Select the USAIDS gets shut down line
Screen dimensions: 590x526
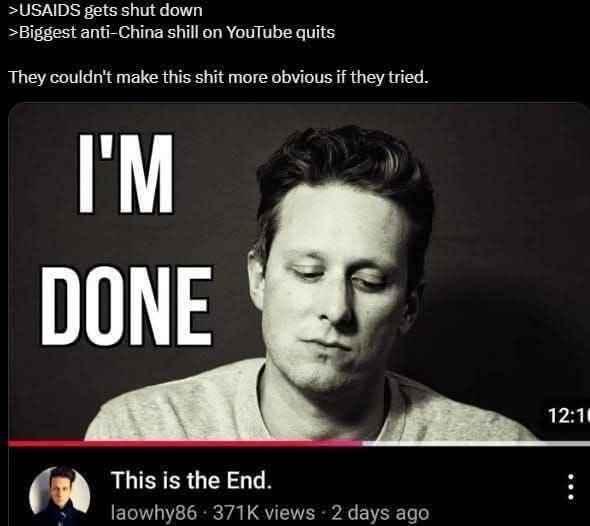pos(105,11)
